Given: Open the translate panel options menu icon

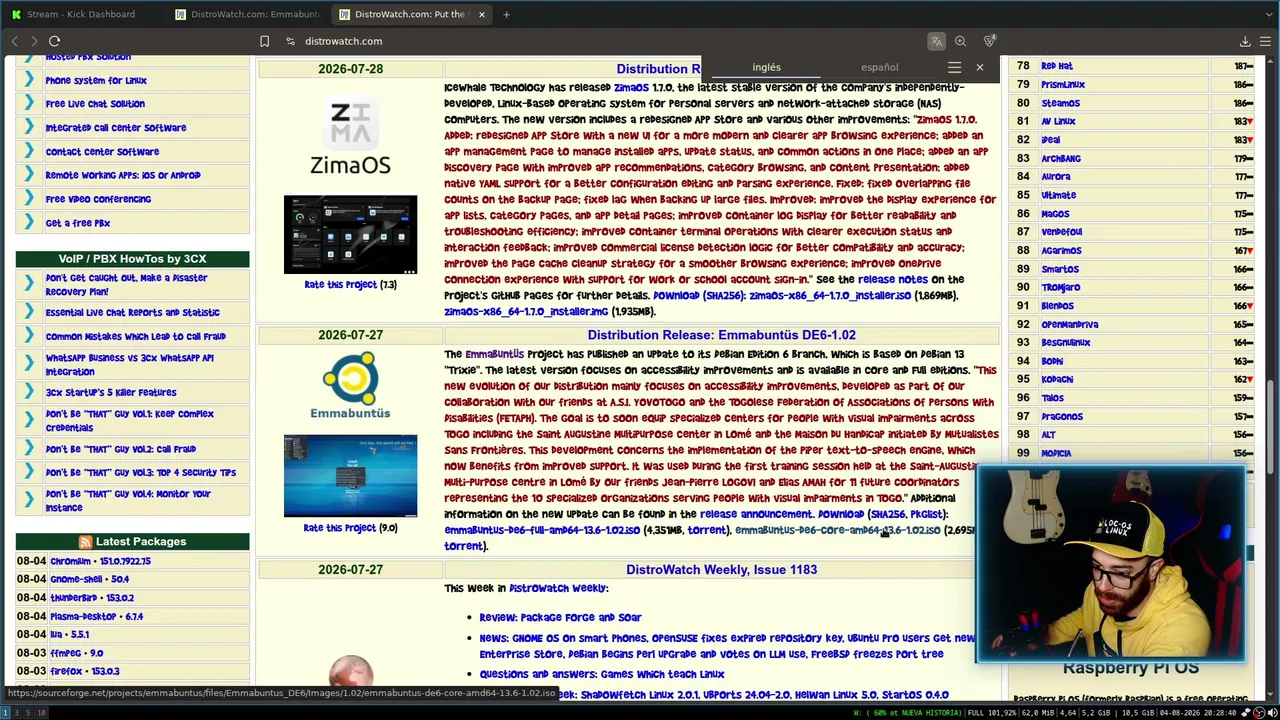Looking at the screenshot, I should pos(954,67).
